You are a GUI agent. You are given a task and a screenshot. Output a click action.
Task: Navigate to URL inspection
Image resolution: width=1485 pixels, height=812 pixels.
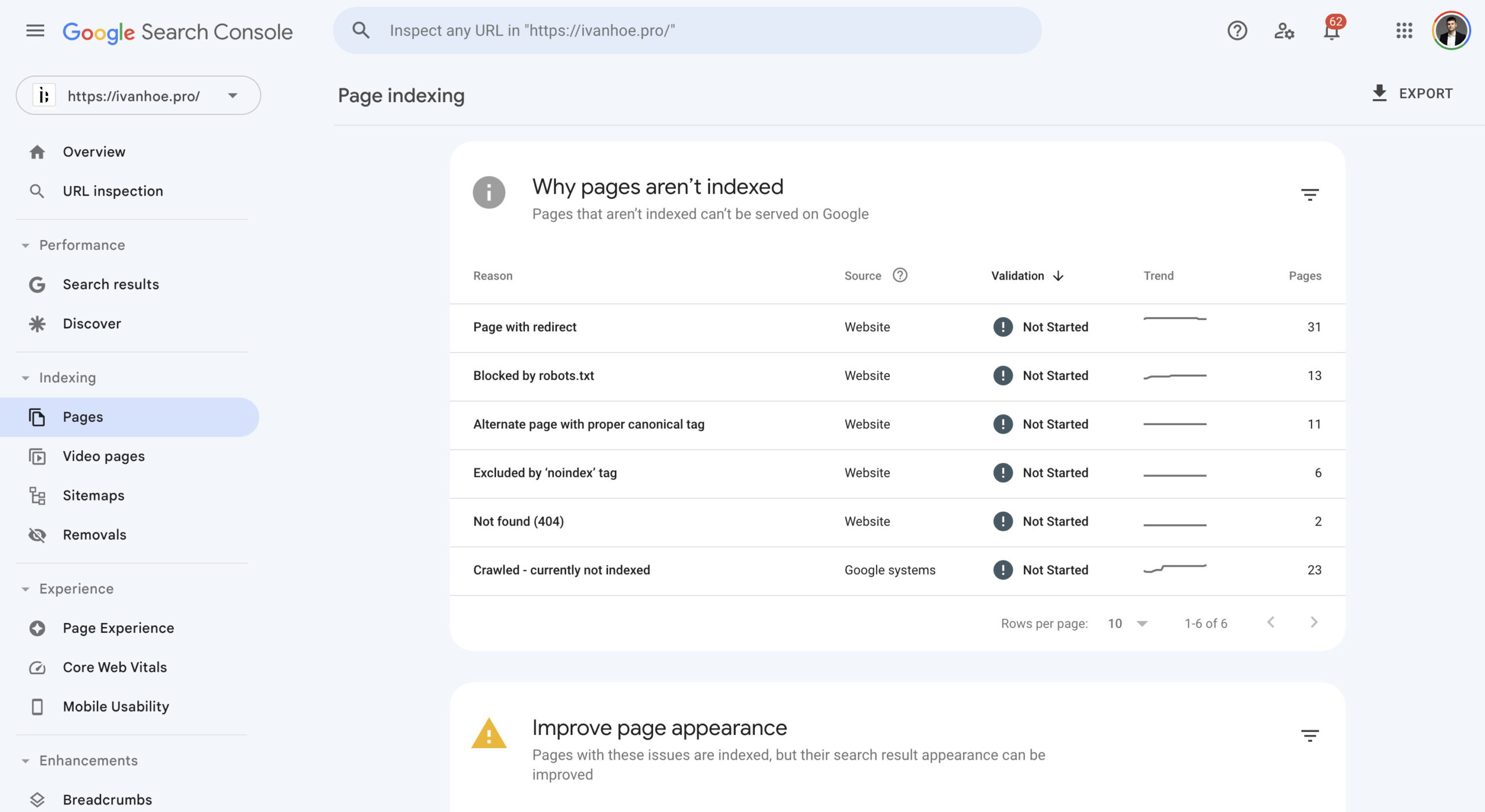click(113, 191)
